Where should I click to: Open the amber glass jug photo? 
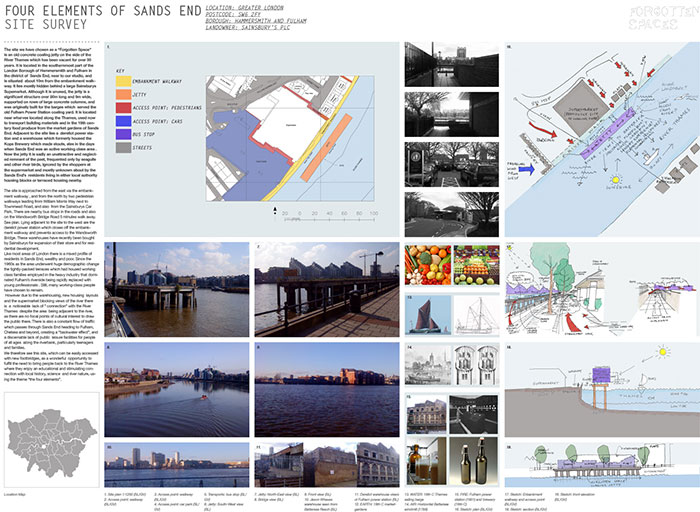pos(426,461)
